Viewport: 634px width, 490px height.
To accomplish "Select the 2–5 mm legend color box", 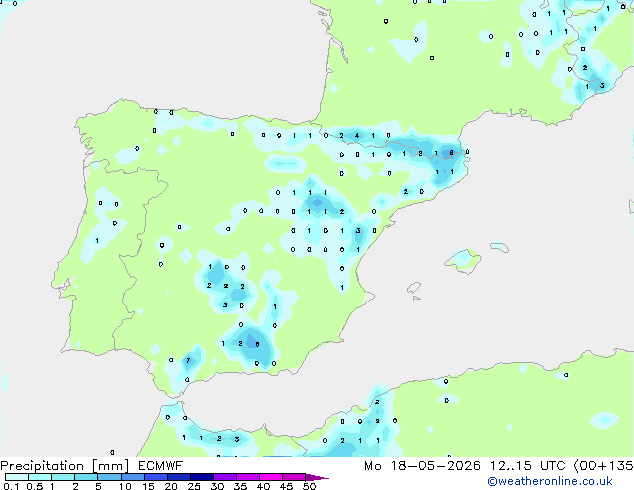I will click(x=86, y=477).
